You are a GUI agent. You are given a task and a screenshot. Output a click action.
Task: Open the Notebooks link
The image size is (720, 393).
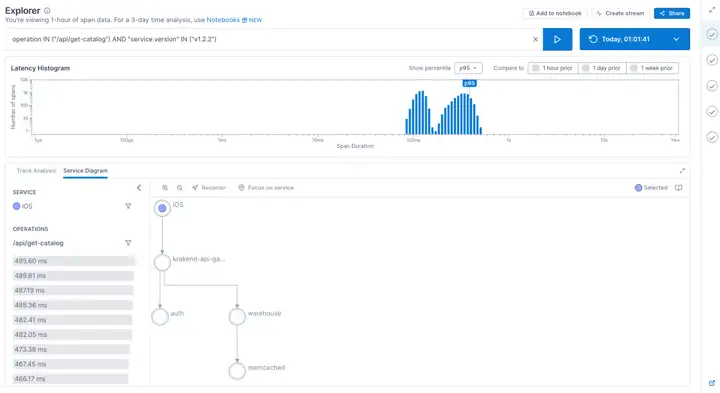click(223, 20)
